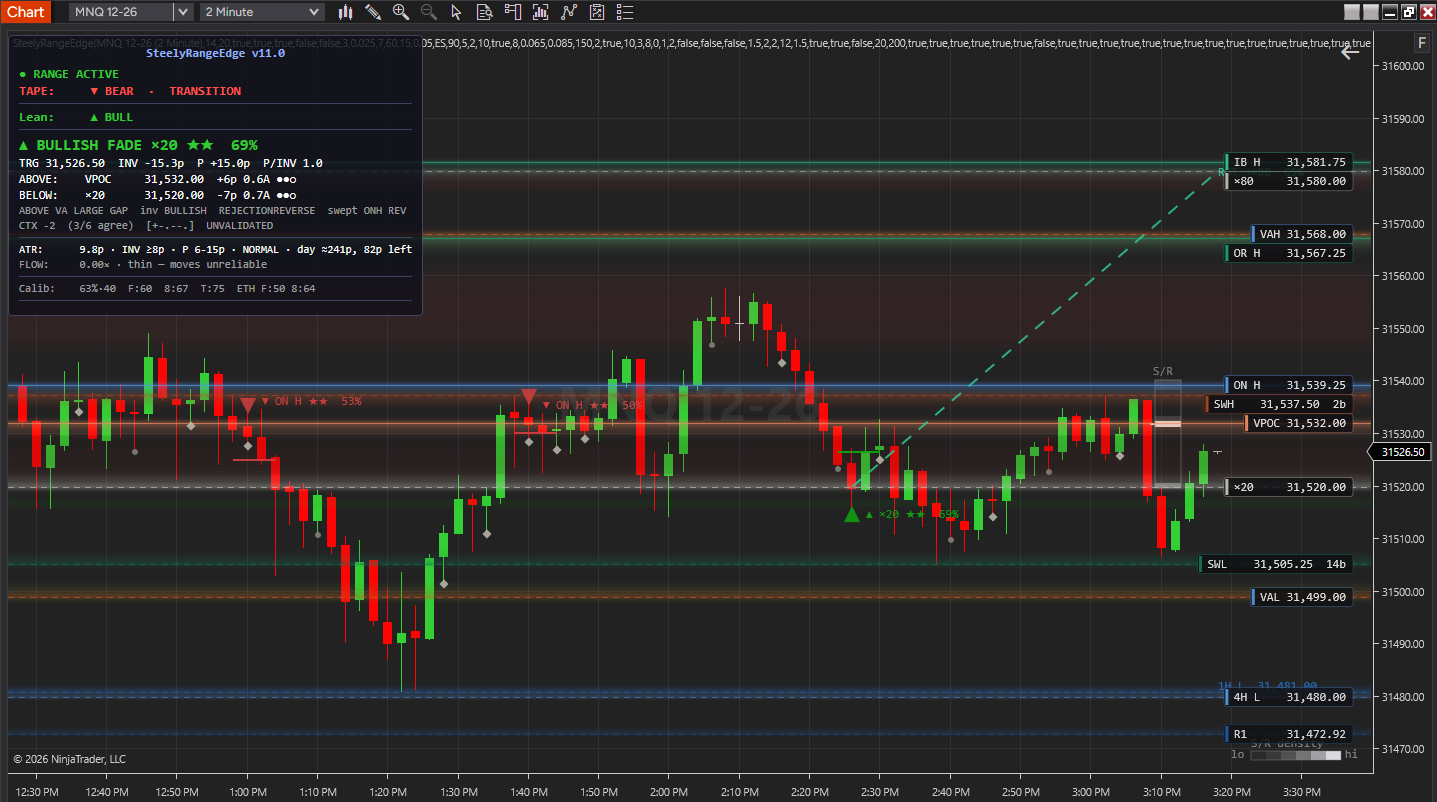
Task: Click the IB H 31,581.75 level label
Action: 1289,162
